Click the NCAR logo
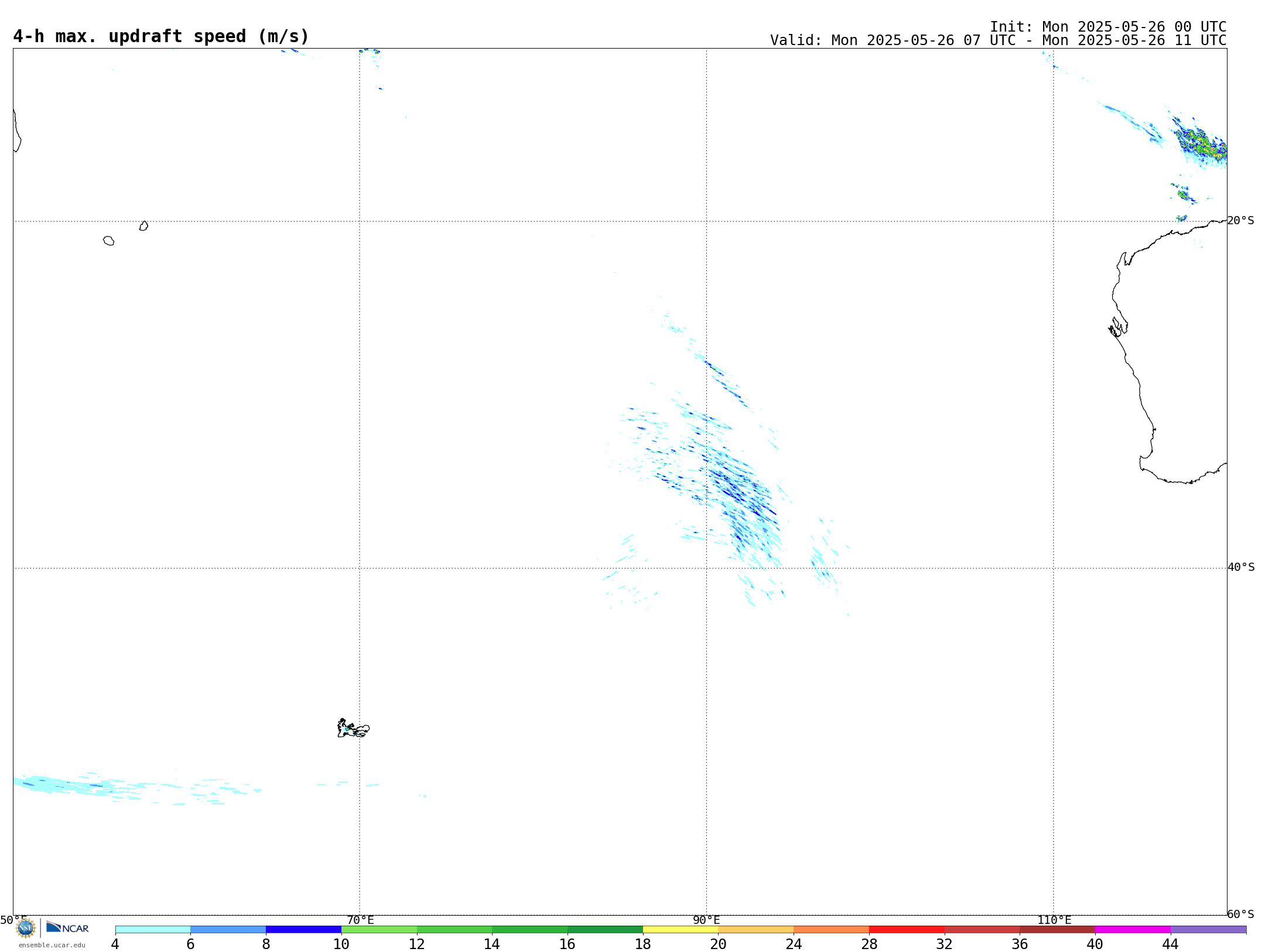The width and height of the screenshot is (1265, 952). tap(67, 928)
